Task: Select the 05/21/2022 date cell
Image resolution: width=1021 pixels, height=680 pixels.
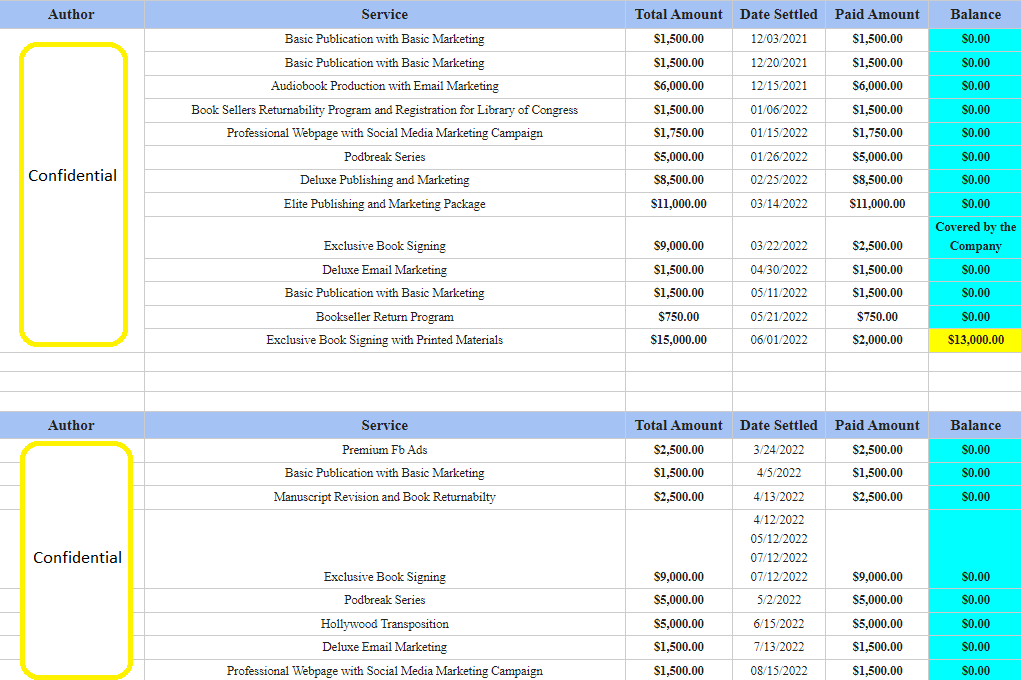Action: (779, 317)
